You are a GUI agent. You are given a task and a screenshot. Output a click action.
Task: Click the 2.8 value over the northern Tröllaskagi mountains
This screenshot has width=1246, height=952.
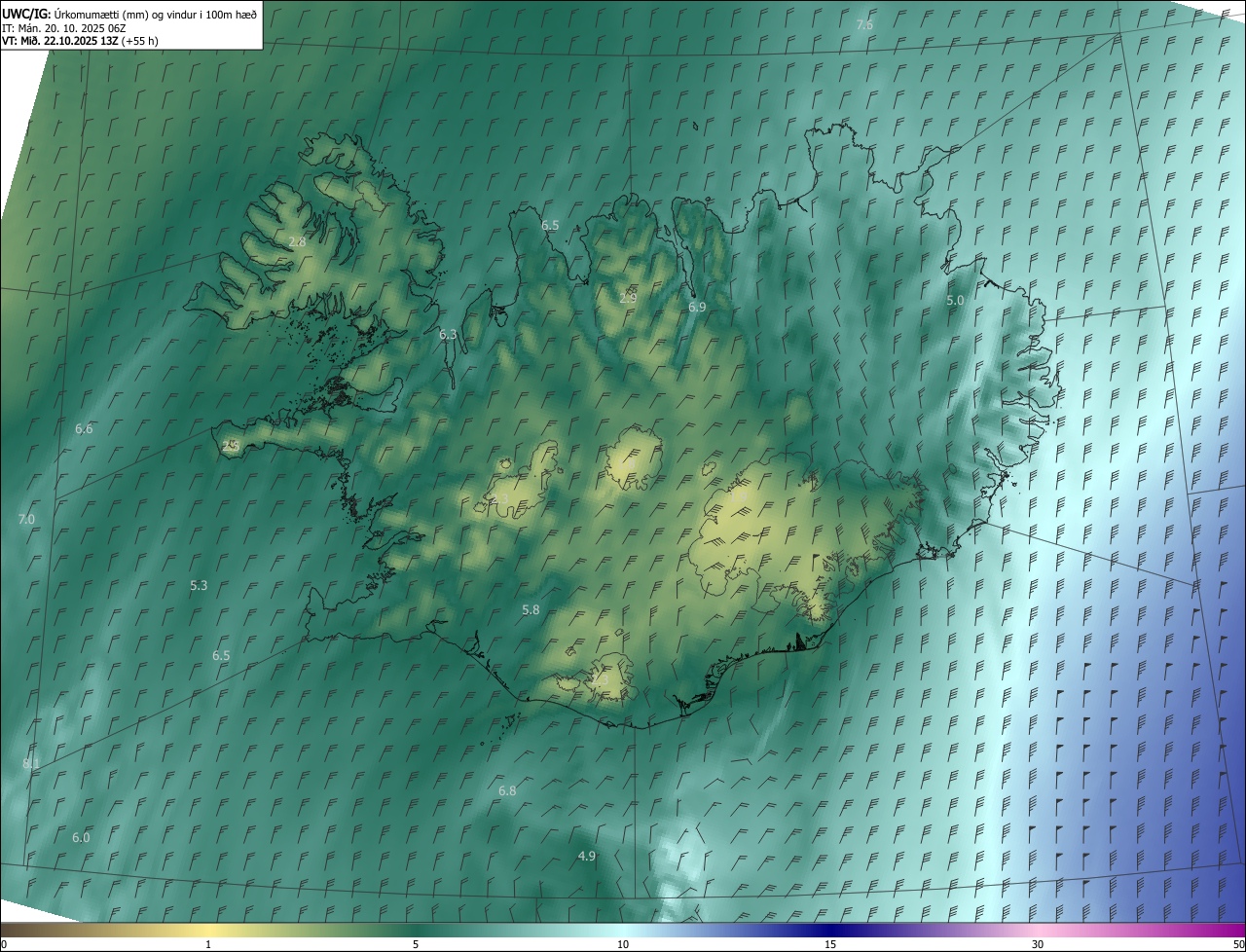[628, 297]
